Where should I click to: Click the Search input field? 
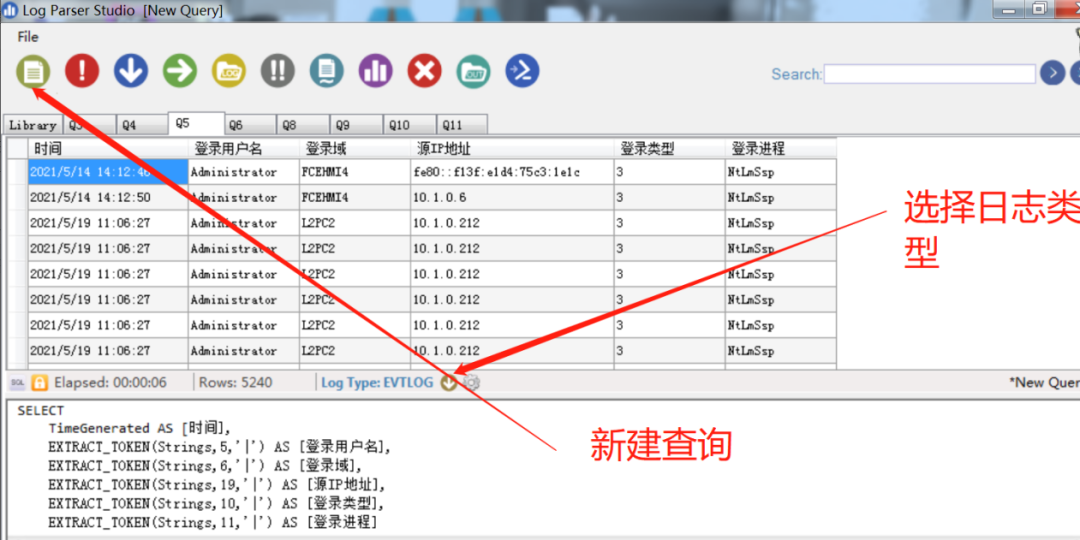click(x=929, y=74)
